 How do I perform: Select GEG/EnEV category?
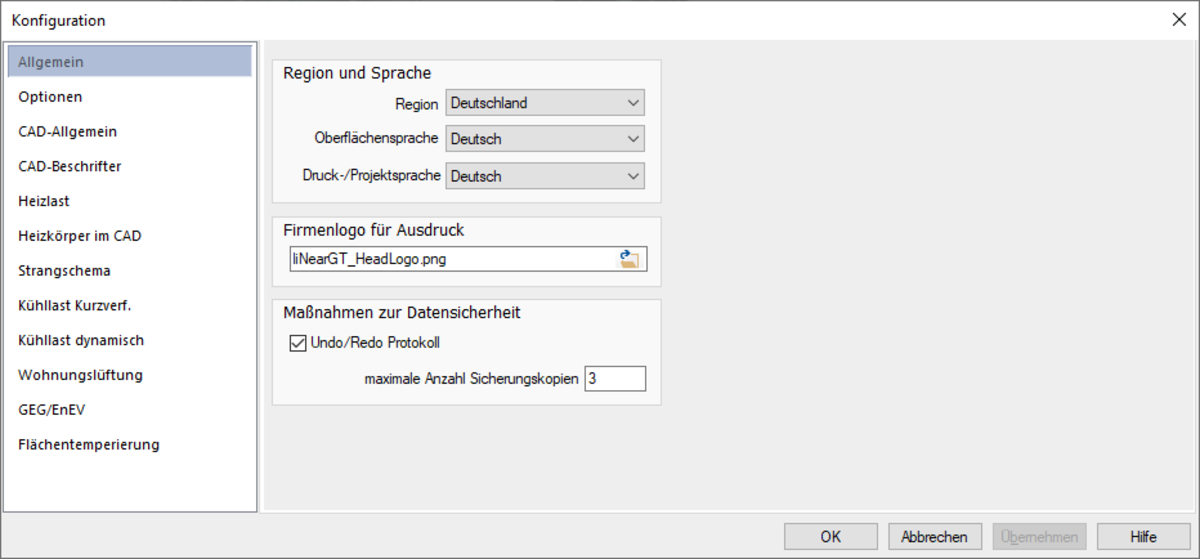pyautogui.click(x=130, y=410)
